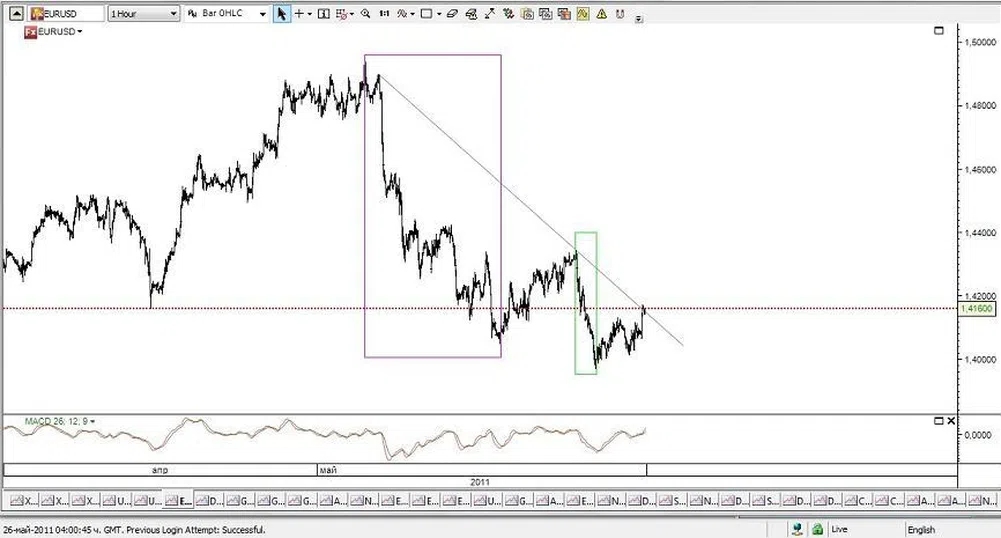
Task: Maximize the main chart pane
Action: [938, 31]
